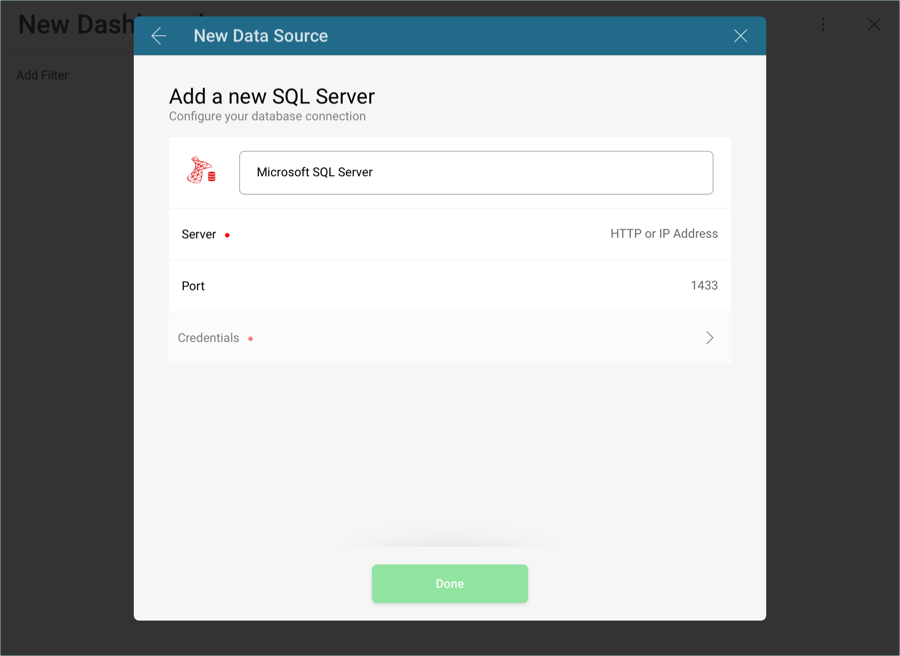
Task: Click the 'Configure your database connection' subtitle
Action: tap(267, 116)
